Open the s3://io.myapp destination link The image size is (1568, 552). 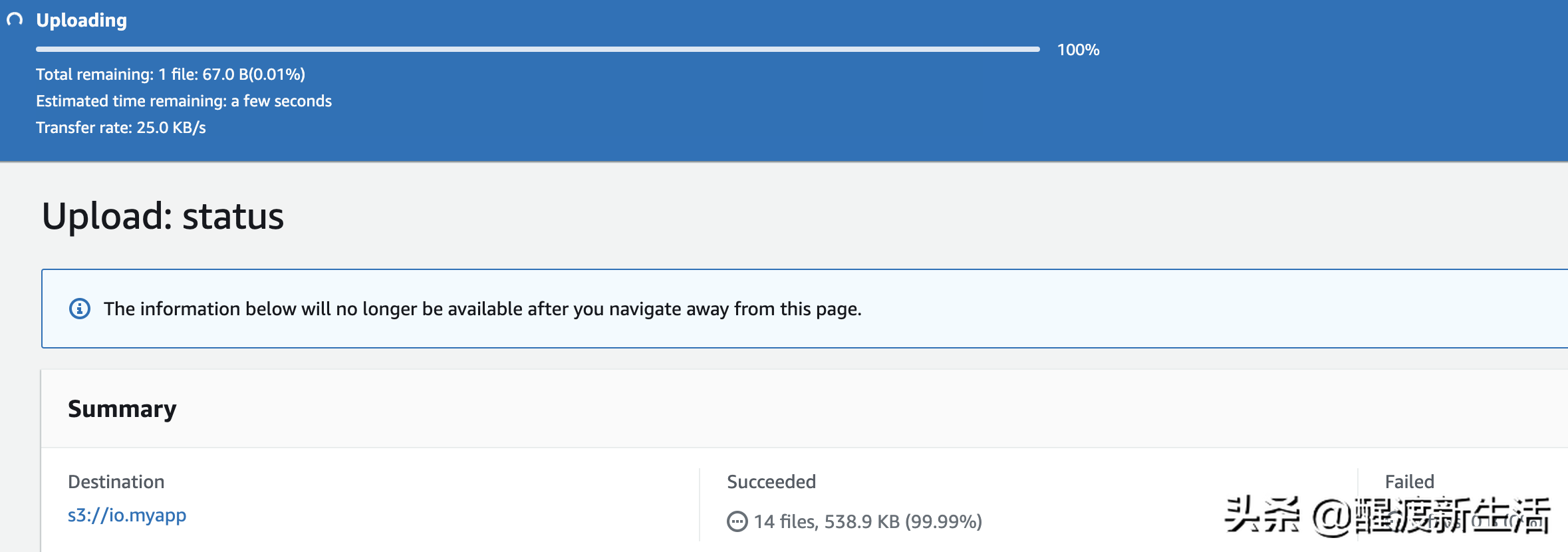(x=127, y=515)
